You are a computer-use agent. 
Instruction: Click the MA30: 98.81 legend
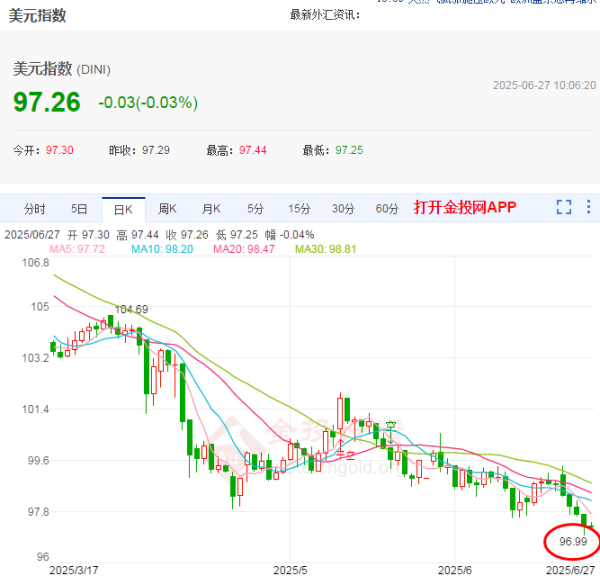pyautogui.click(x=326, y=249)
